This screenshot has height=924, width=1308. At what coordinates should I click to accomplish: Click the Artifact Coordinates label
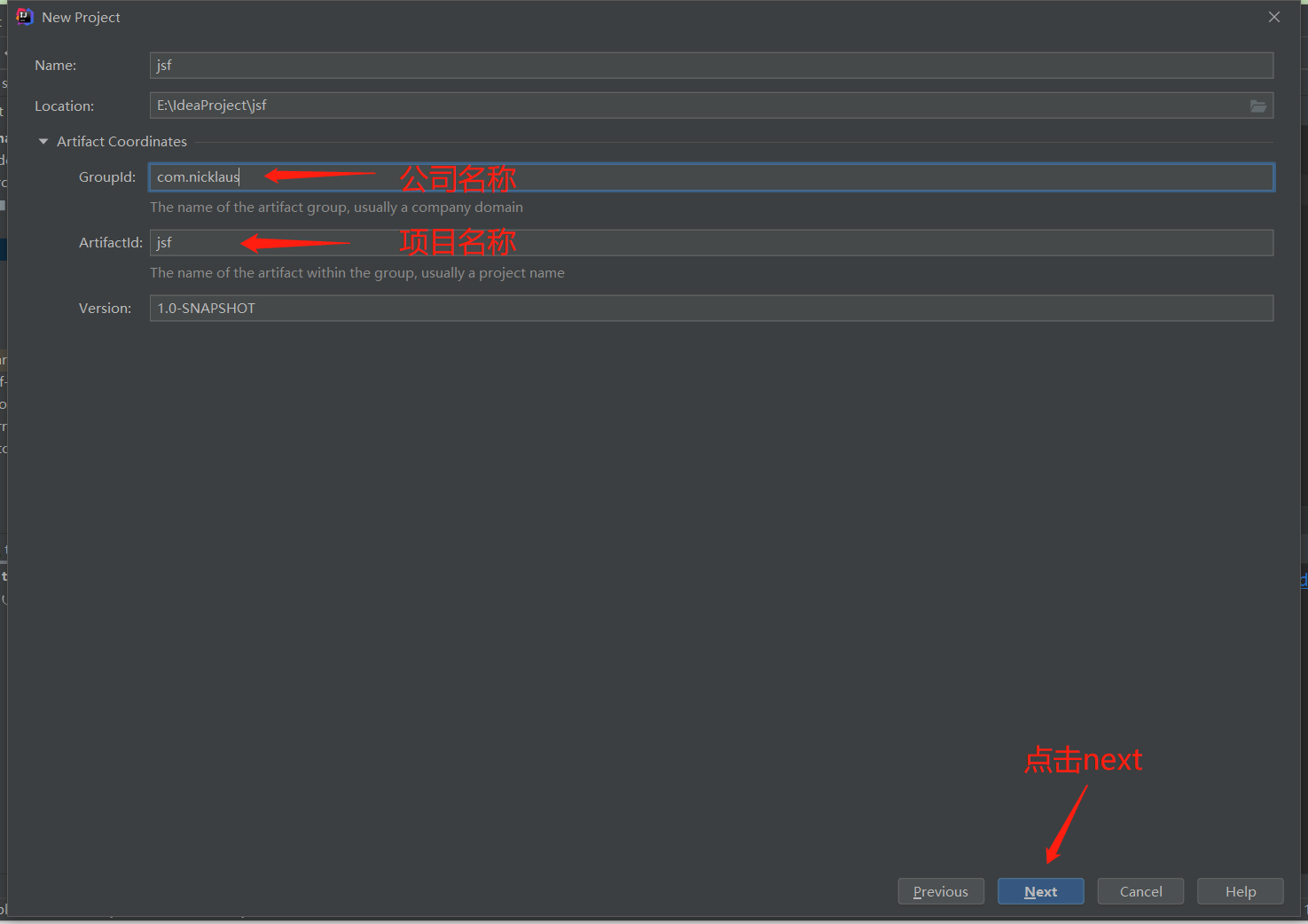[x=121, y=141]
